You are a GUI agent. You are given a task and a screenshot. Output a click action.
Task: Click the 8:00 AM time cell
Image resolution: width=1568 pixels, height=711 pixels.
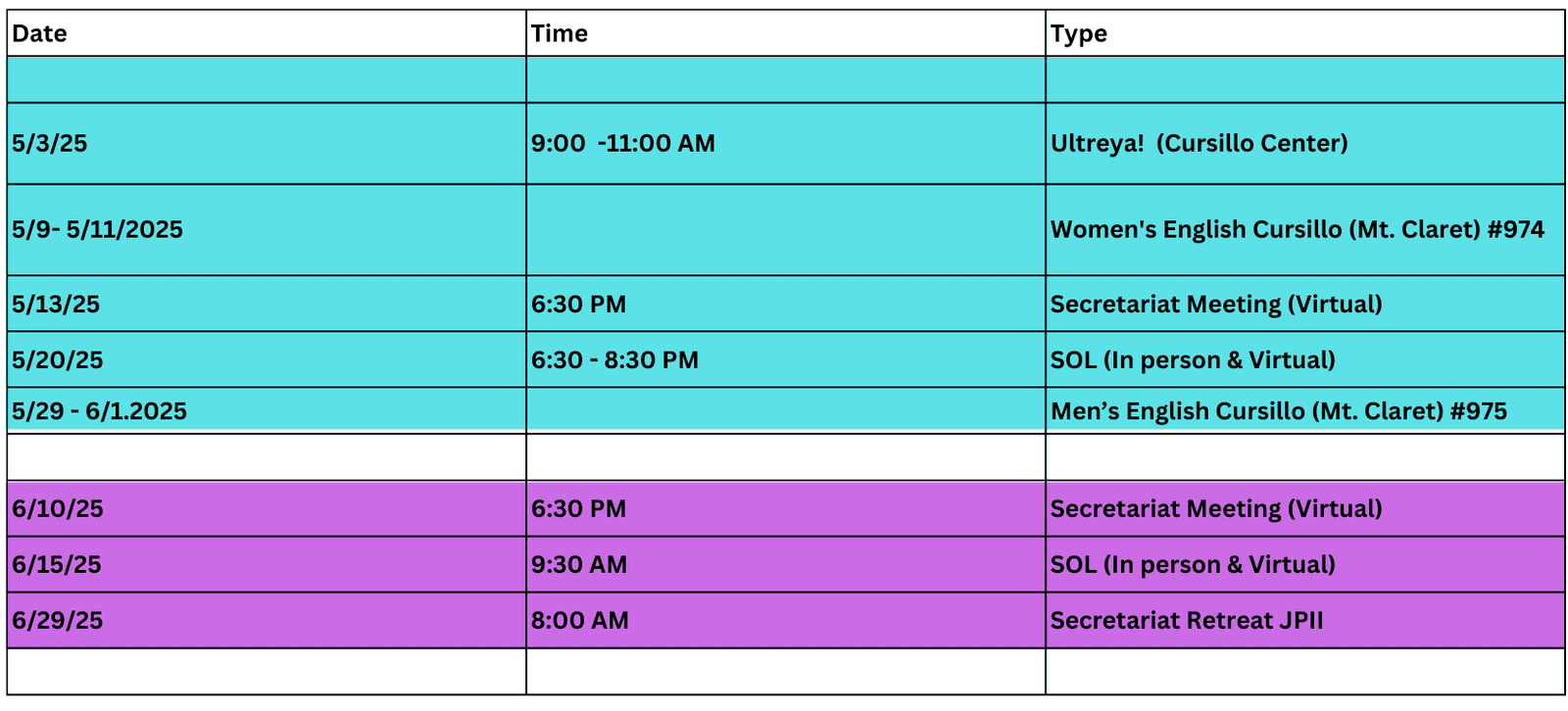(786, 620)
